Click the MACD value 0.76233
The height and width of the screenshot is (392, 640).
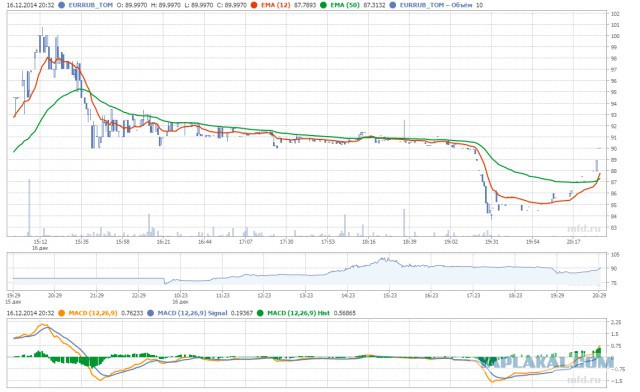(132, 313)
